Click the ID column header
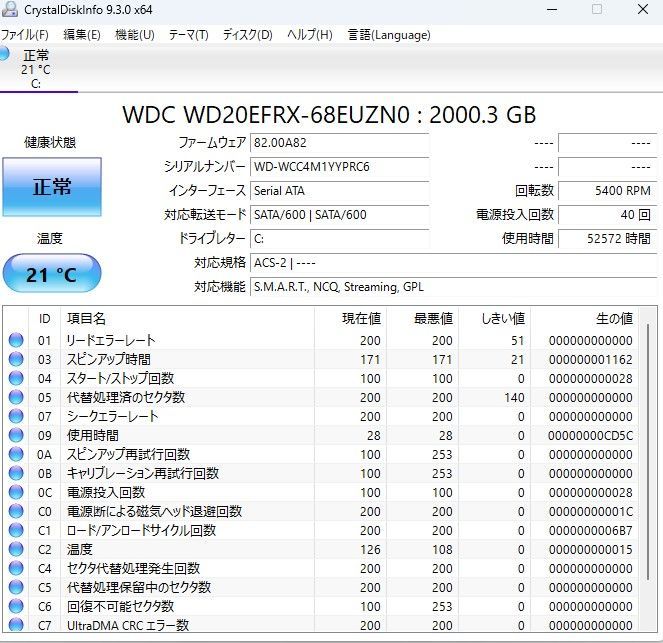 [44, 318]
